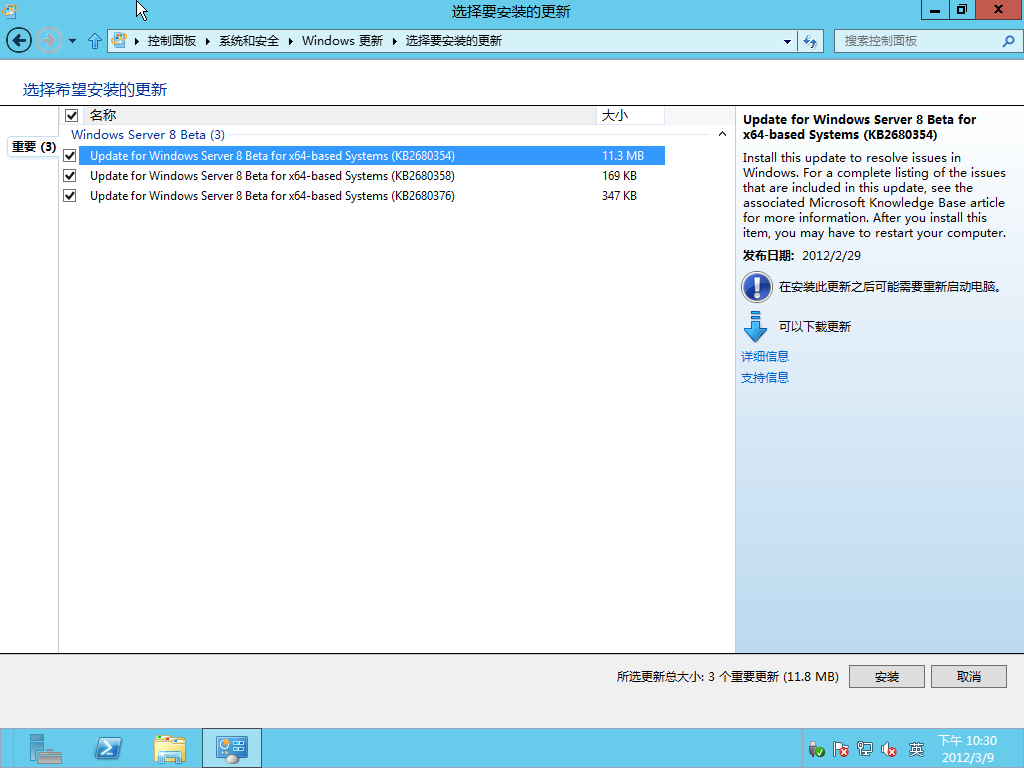The height and width of the screenshot is (768, 1024).
Task: Open 系统和安全 breadcrumb
Action: coord(249,40)
